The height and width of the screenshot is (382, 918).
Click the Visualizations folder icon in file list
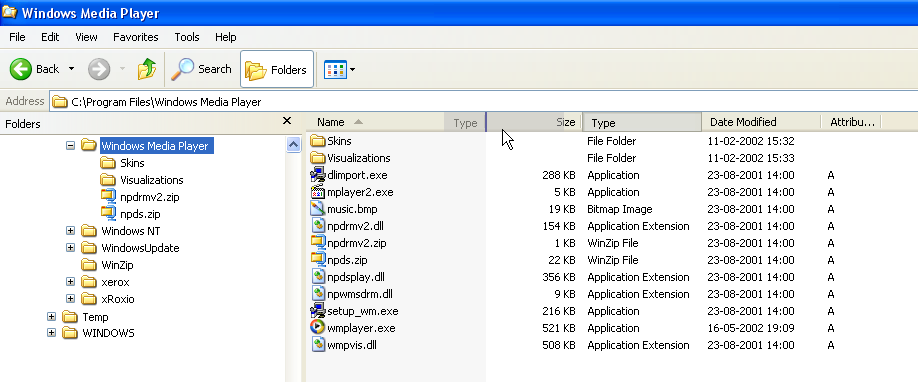[x=317, y=158]
